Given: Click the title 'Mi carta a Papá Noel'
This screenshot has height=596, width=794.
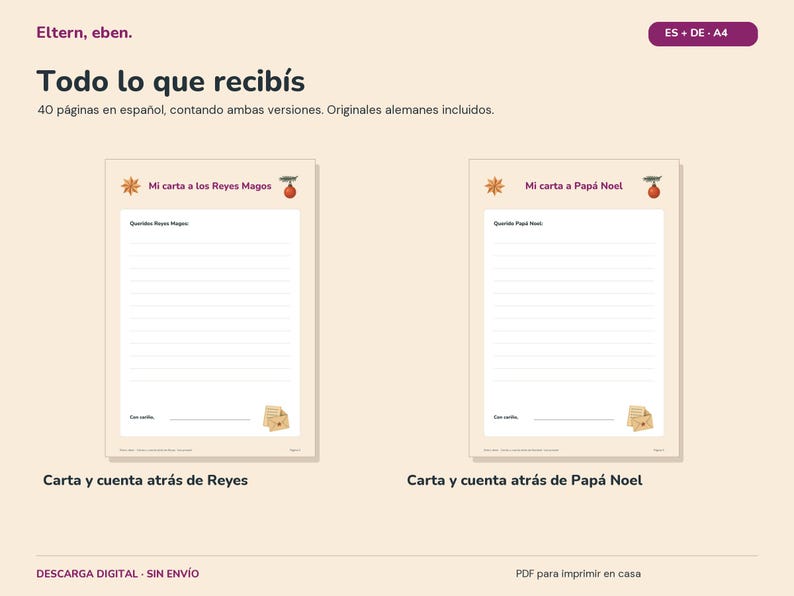Looking at the screenshot, I should pyautogui.click(x=574, y=186).
